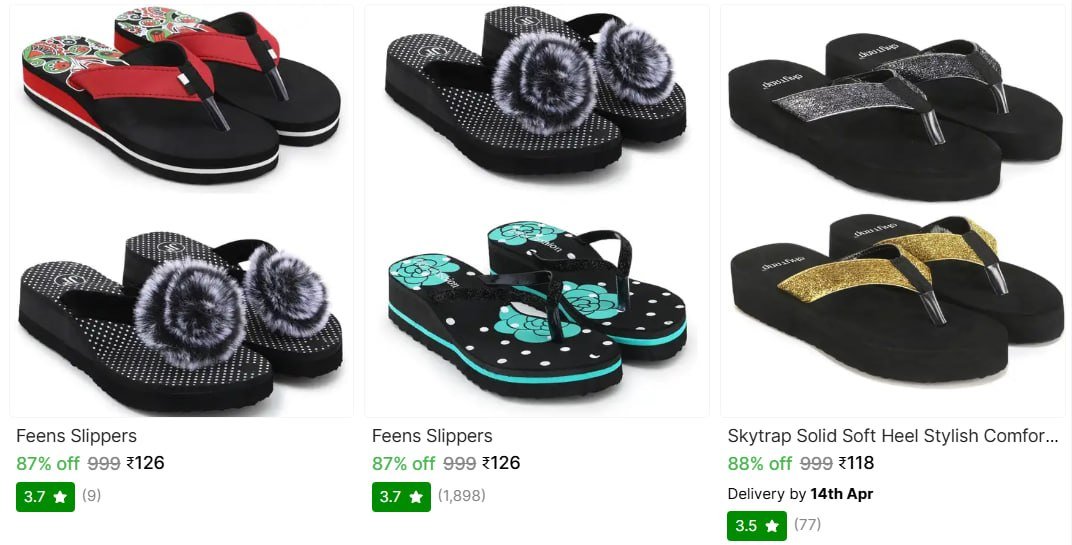The image size is (1072, 545).
Task: Open the gold glitter strap slippers image
Action: tap(896, 301)
